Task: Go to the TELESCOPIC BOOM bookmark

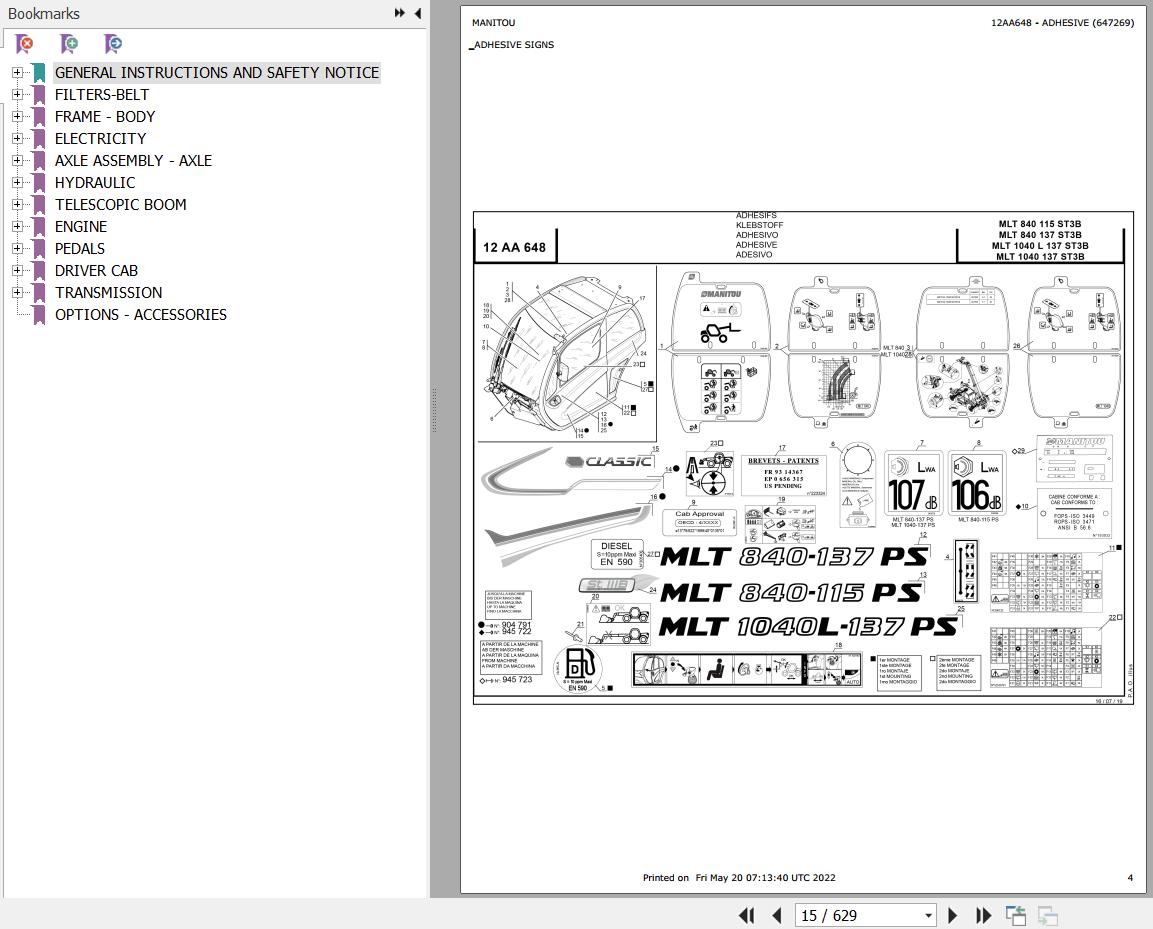Action: 121,204
